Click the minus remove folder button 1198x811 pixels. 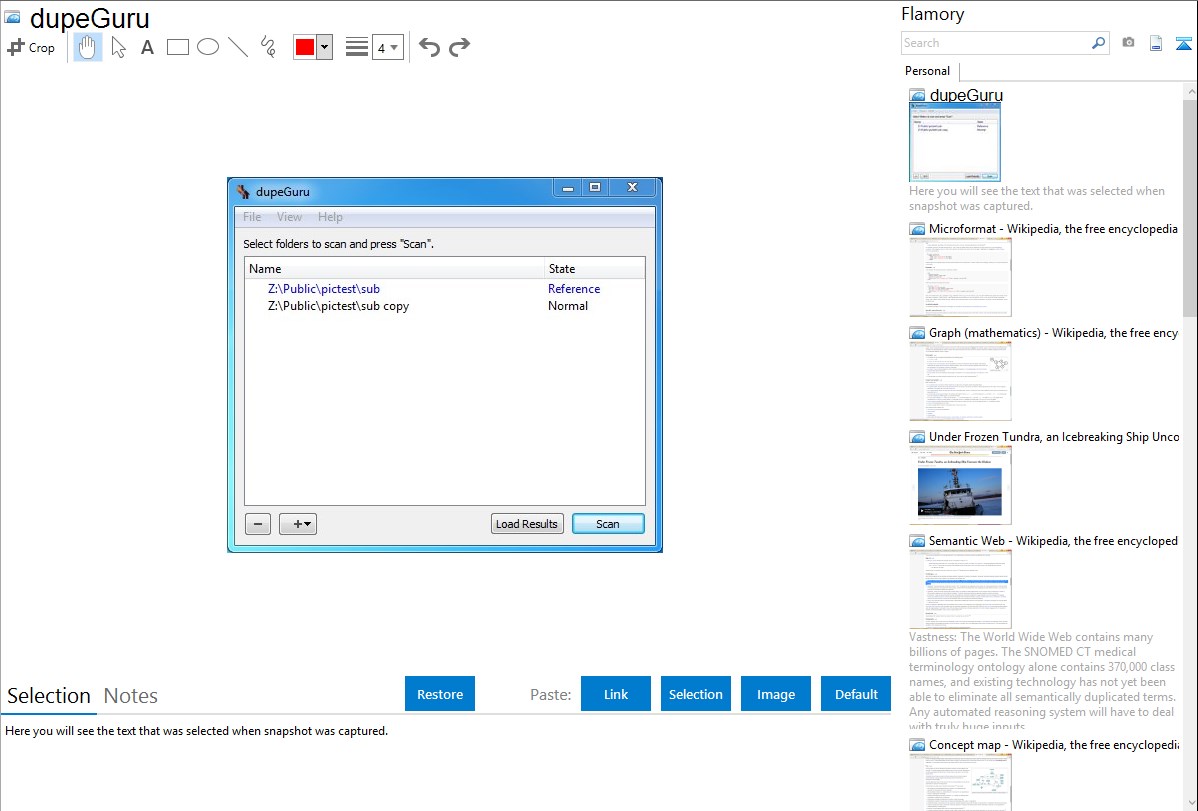pos(257,524)
